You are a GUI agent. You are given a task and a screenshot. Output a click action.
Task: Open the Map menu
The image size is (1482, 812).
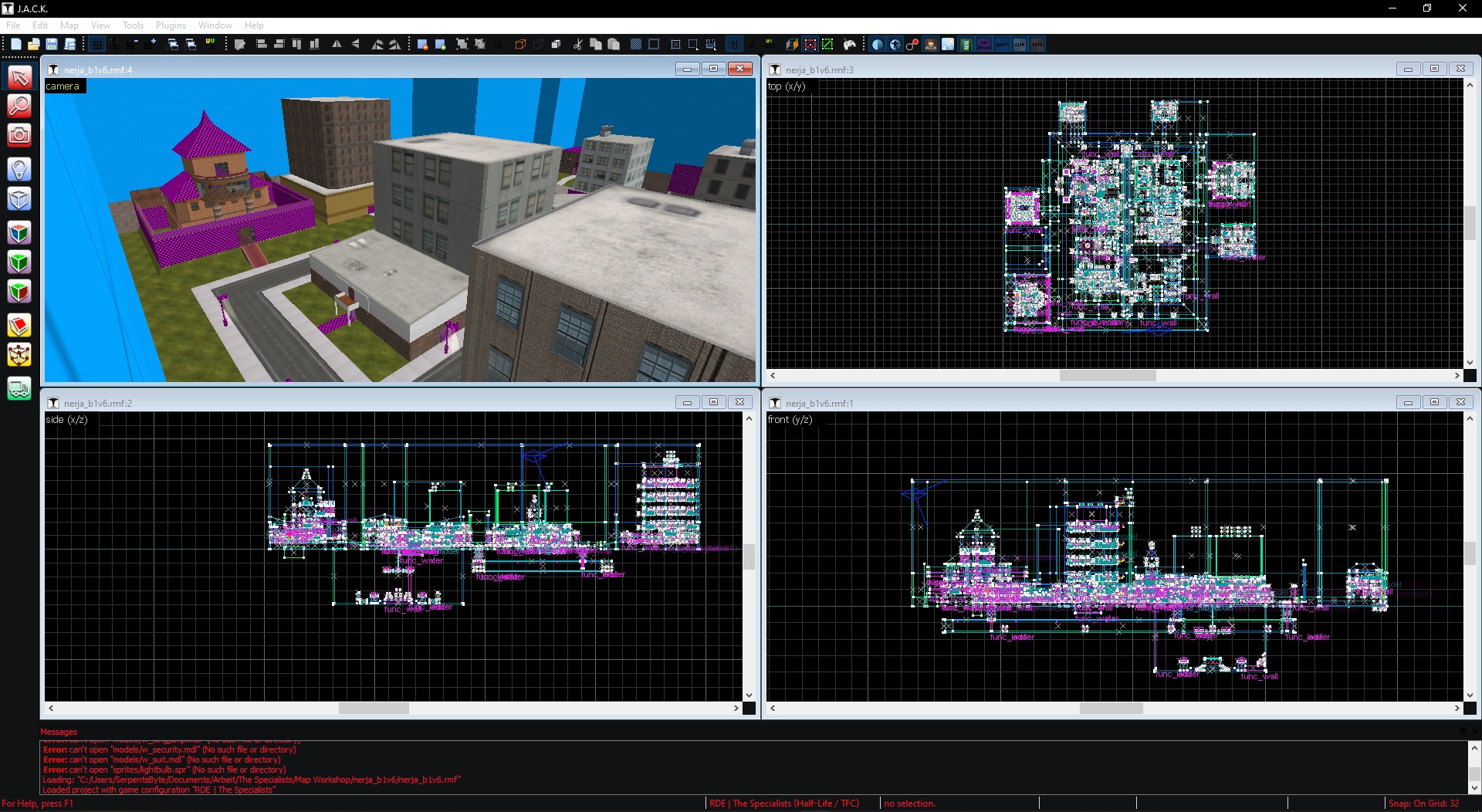coord(69,25)
